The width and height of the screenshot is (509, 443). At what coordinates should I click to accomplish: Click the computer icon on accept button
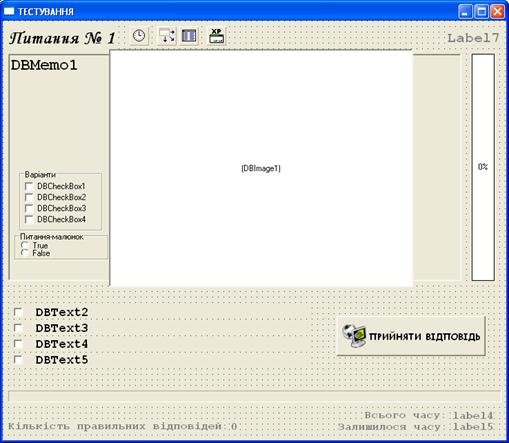354,336
